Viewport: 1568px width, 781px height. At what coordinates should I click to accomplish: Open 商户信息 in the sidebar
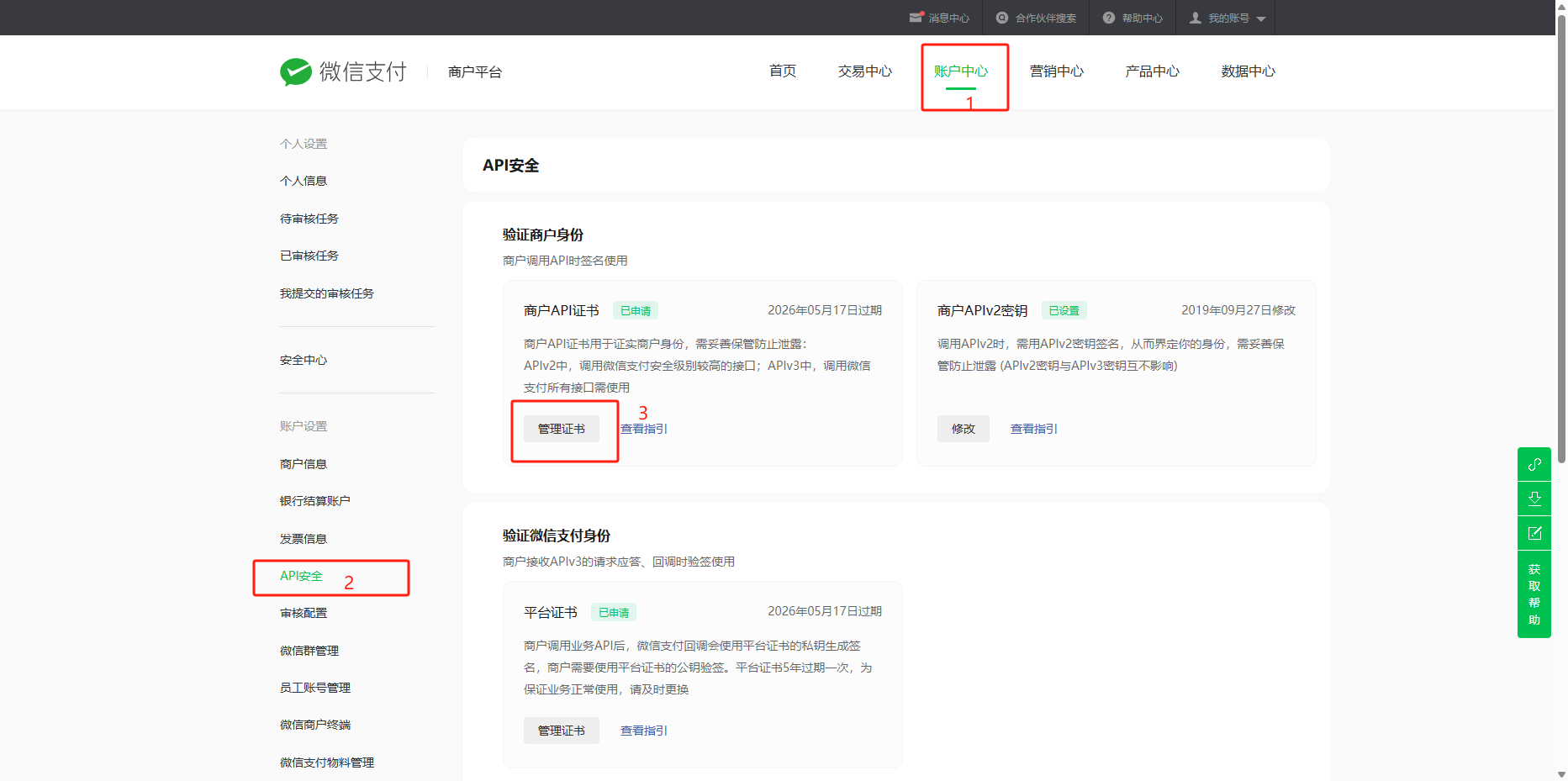click(304, 464)
